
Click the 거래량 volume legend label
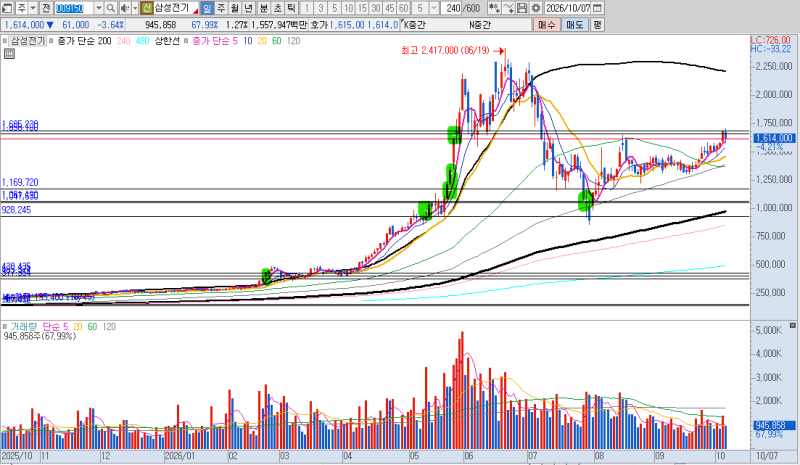pyautogui.click(x=24, y=326)
